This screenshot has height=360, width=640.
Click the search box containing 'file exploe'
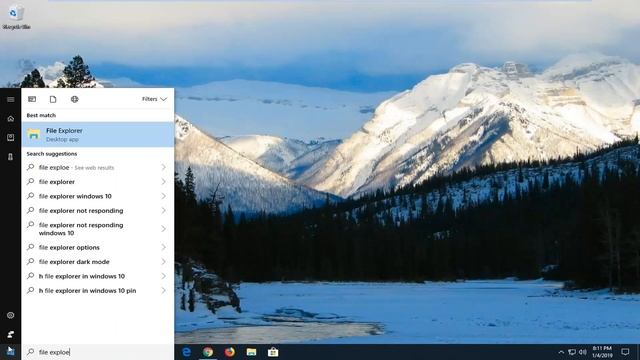point(98,352)
